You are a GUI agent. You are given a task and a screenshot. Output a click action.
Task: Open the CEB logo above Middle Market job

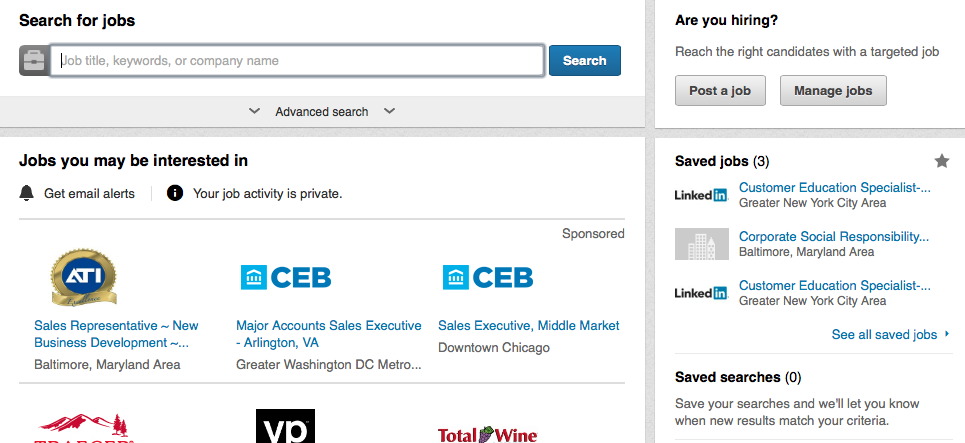click(x=488, y=277)
